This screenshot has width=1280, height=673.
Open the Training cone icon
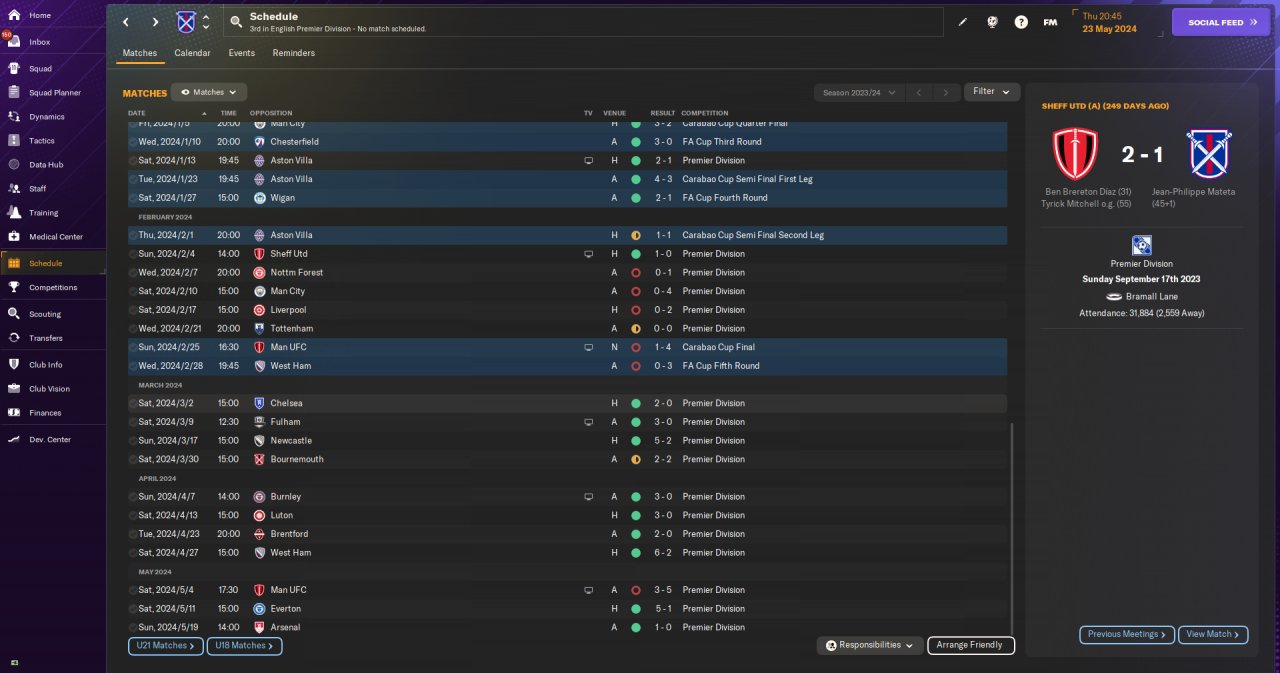coord(14,212)
